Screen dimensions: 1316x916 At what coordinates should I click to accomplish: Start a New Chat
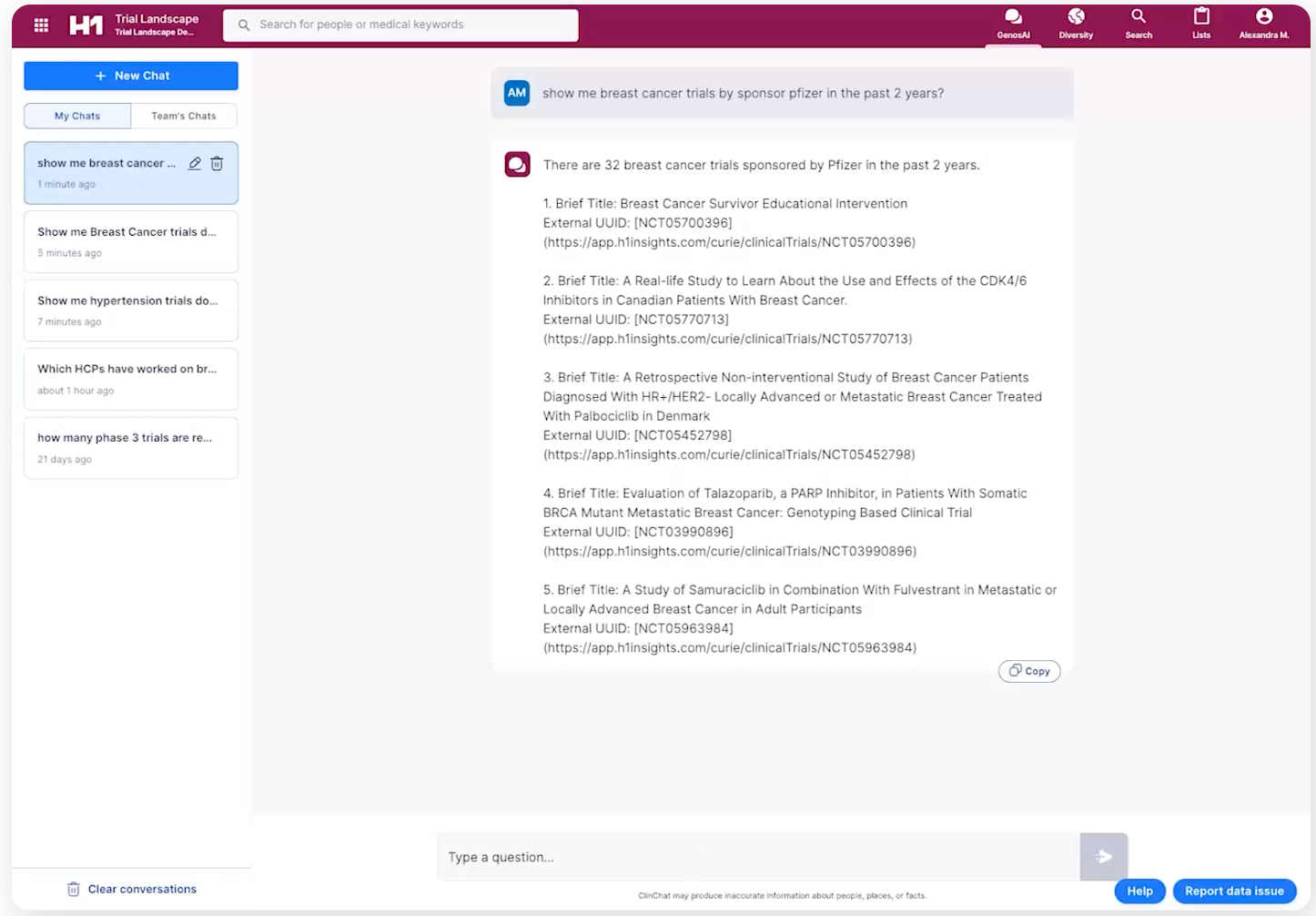pyautogui.click(x=131, y=76)
